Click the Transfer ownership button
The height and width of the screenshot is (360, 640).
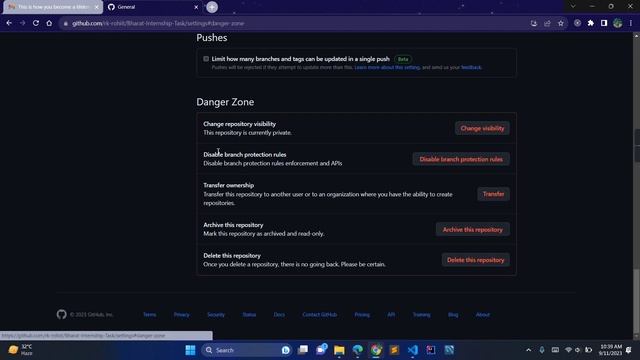pos(493,194)
